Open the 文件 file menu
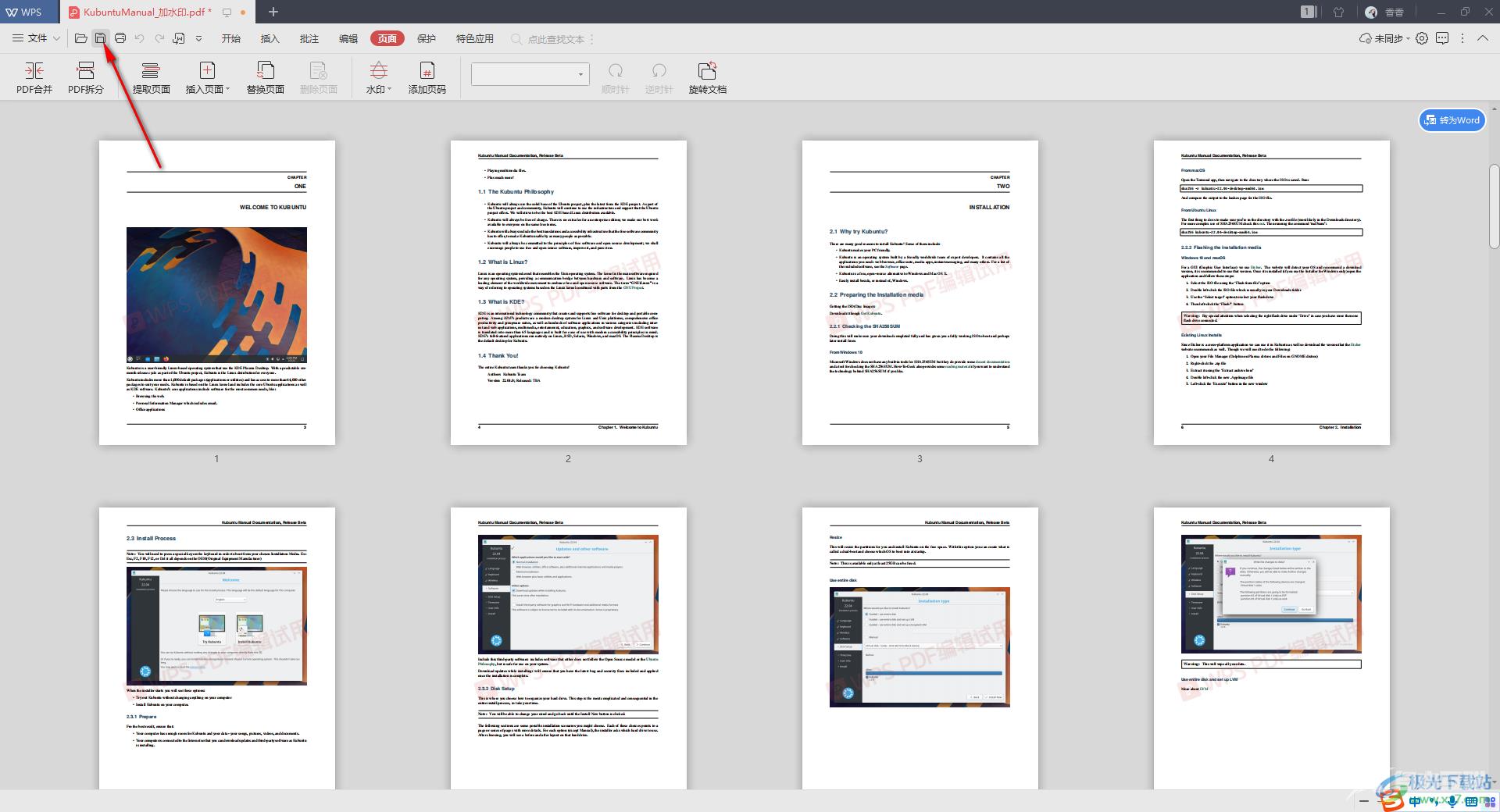This screenshot has height=812, width=1500. click(36, 38)
